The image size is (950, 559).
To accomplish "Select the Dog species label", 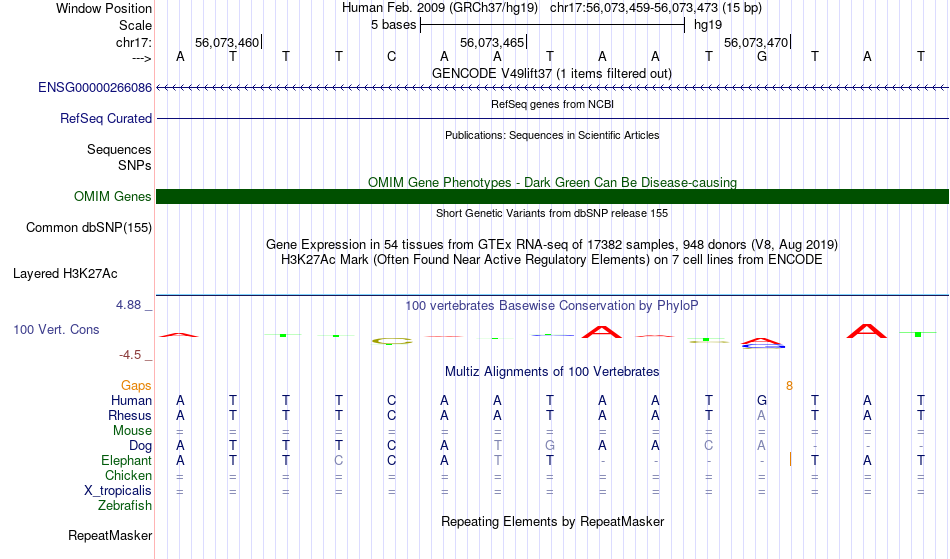I will pos(140,446).
